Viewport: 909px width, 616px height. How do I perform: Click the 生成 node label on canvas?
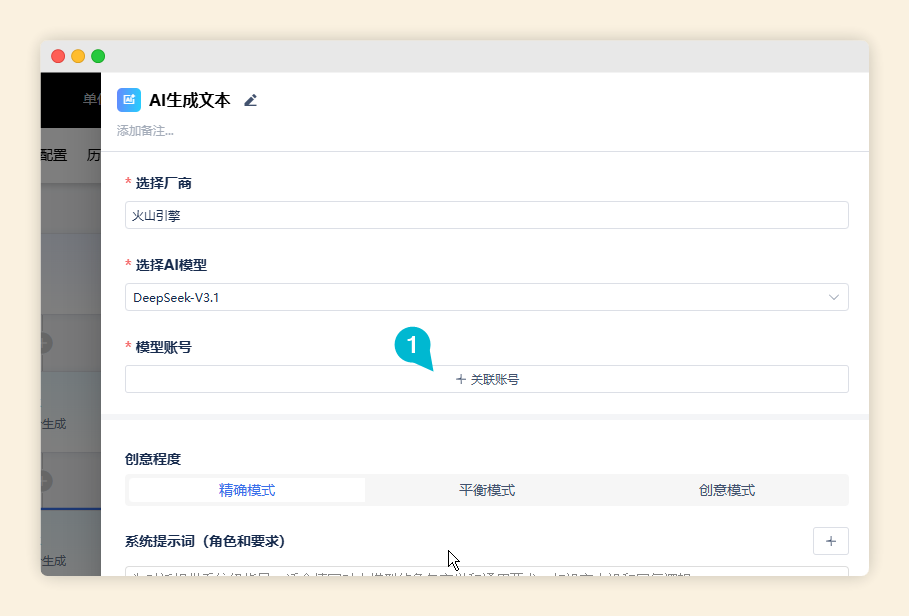(54, 424)
